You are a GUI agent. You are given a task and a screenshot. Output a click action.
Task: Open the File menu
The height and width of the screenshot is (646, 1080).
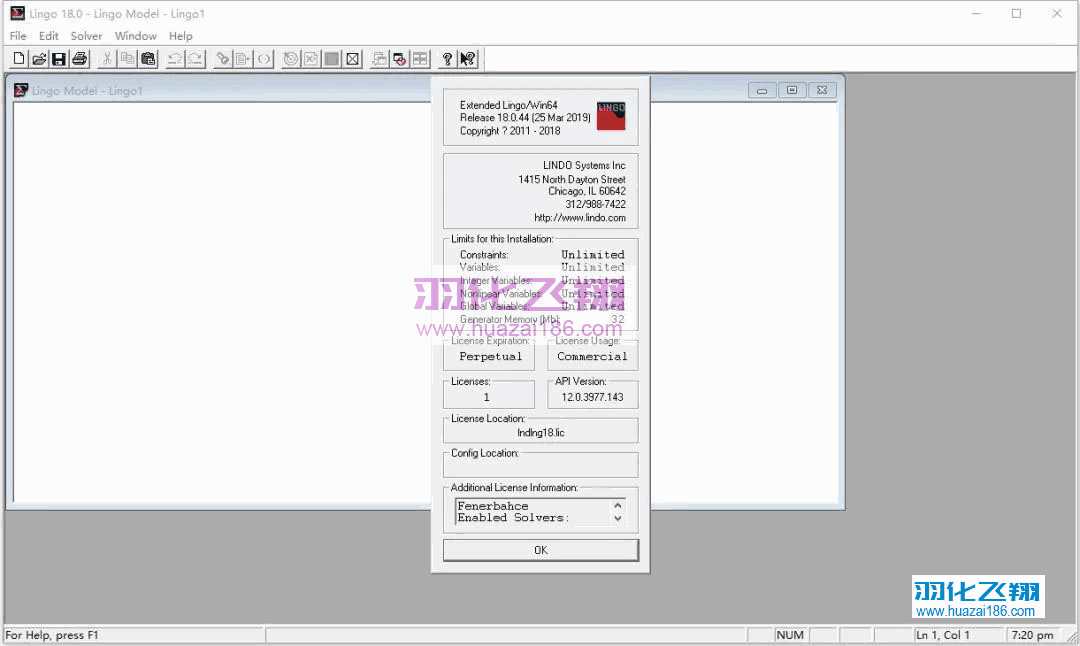point(18,36)
